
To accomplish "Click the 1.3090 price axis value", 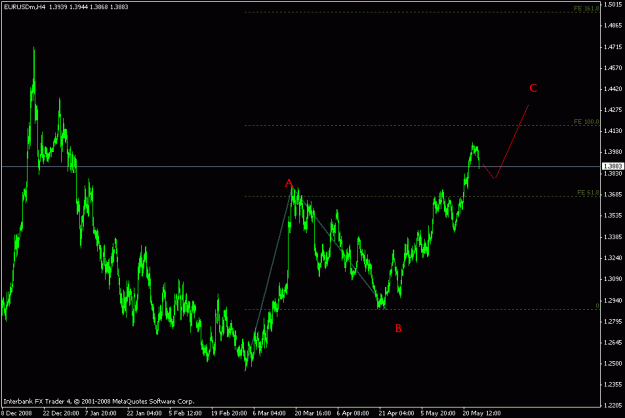I will point(613,279).
